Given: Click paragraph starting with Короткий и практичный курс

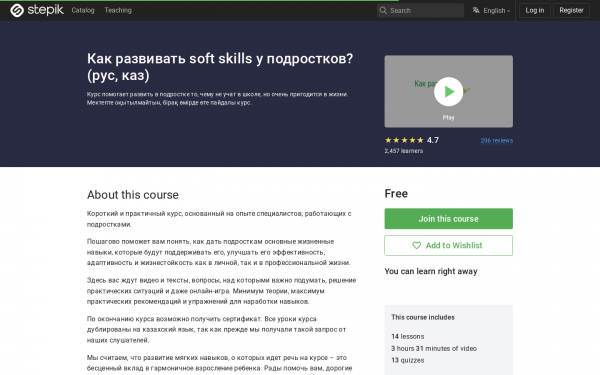Looking at the screenshot, I should [219, 219].
